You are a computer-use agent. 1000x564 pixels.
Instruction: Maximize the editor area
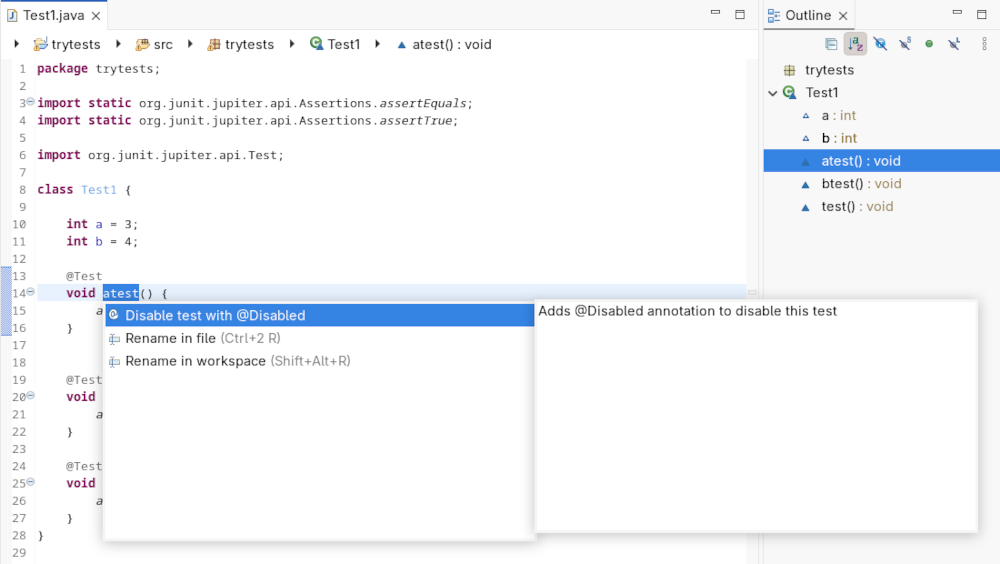click(x=740, y=14)
